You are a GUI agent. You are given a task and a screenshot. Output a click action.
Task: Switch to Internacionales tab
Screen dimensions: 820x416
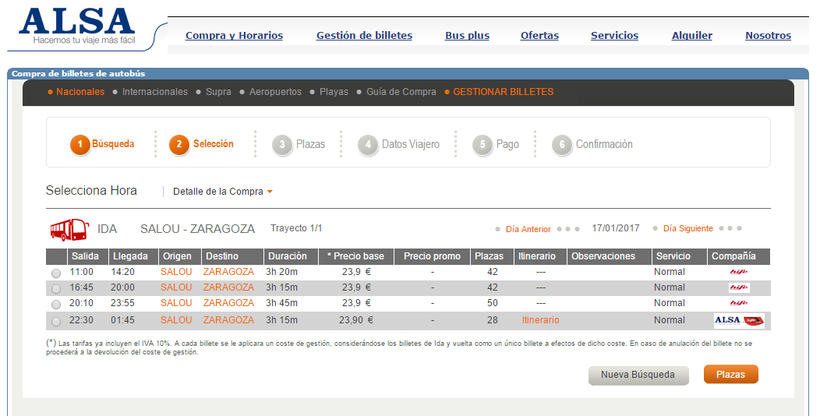[154, 92]
